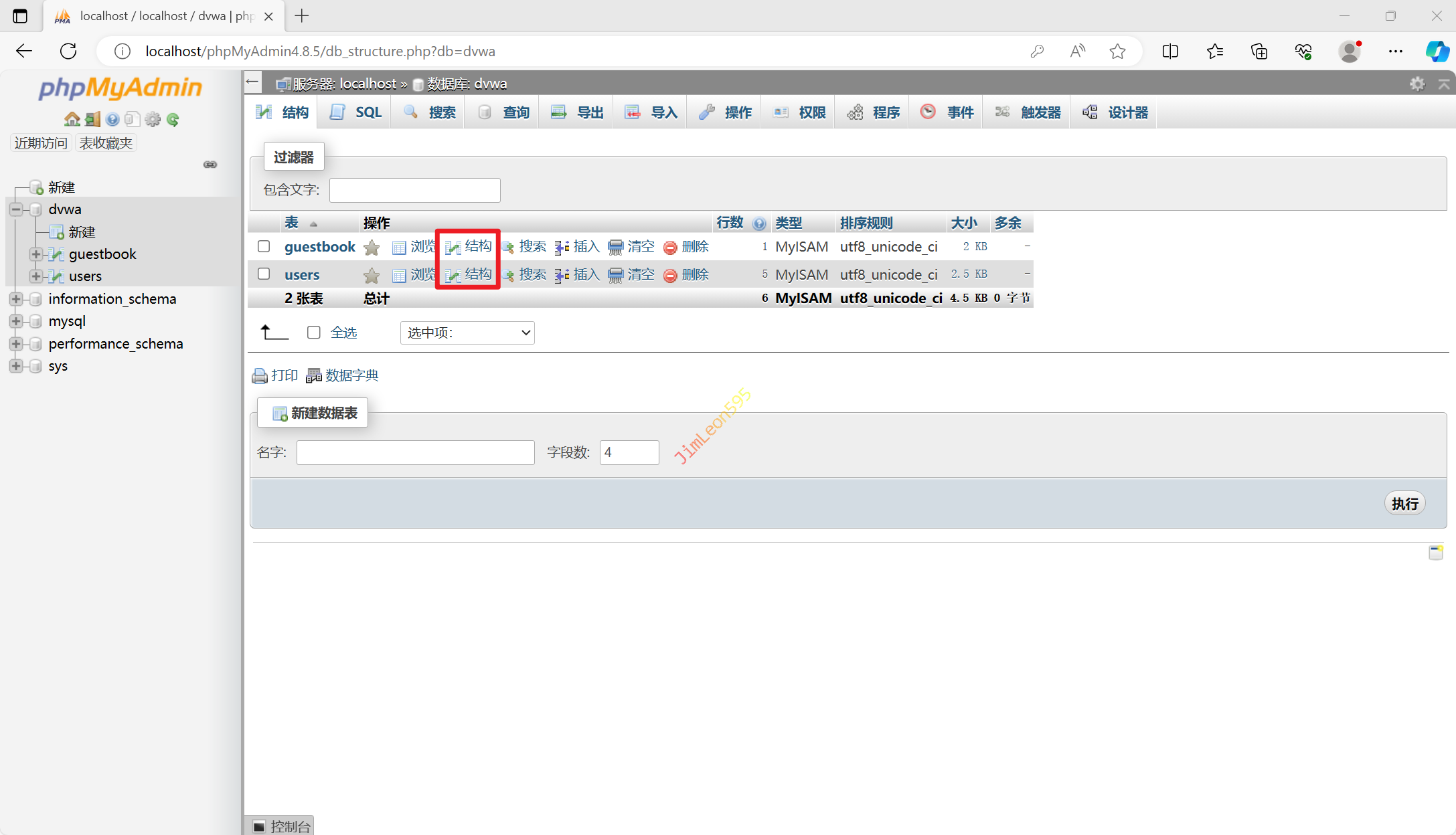Open the 数据字典 link

point(351,375)
